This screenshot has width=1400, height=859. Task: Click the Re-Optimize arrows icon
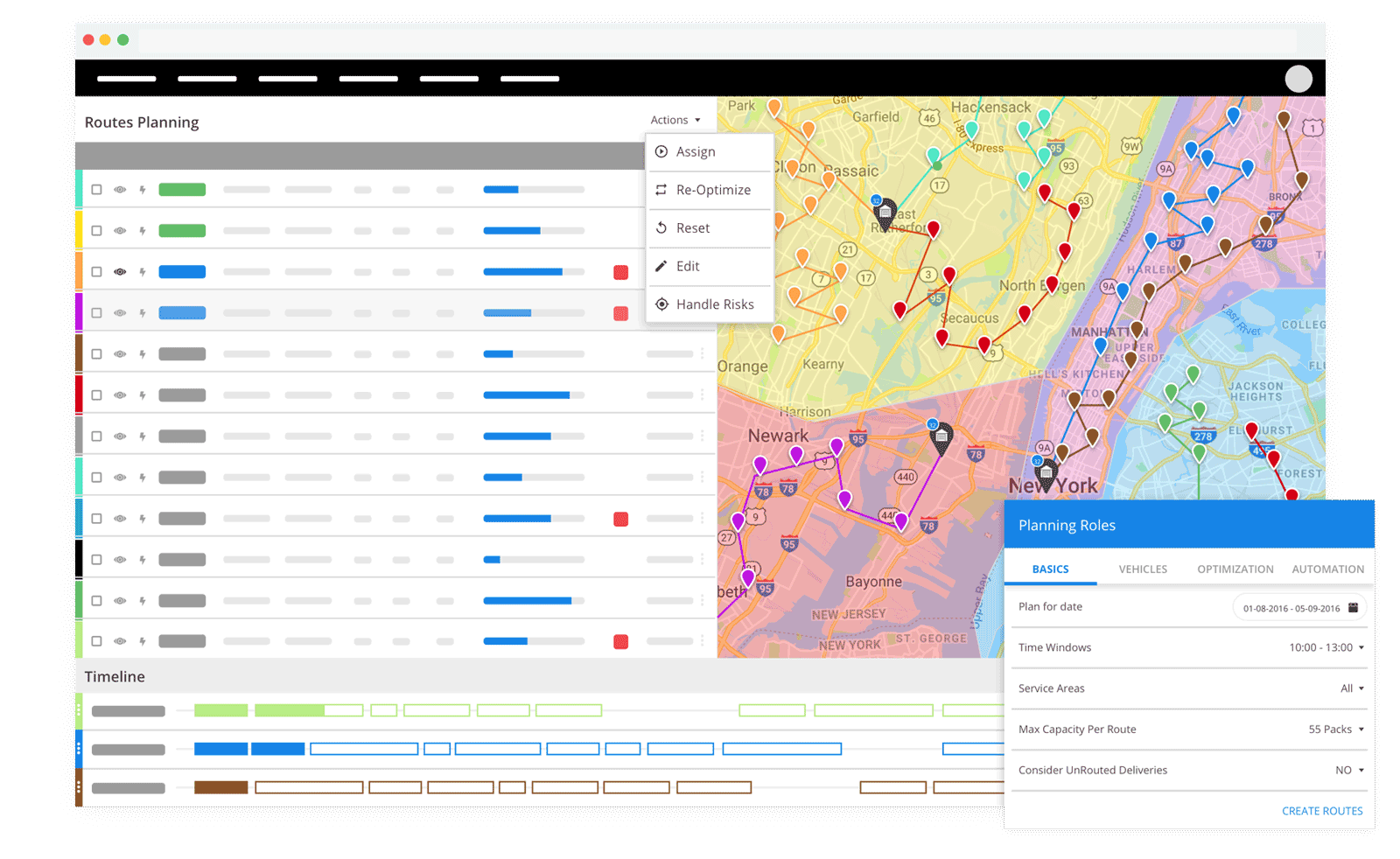coord(661,190)
